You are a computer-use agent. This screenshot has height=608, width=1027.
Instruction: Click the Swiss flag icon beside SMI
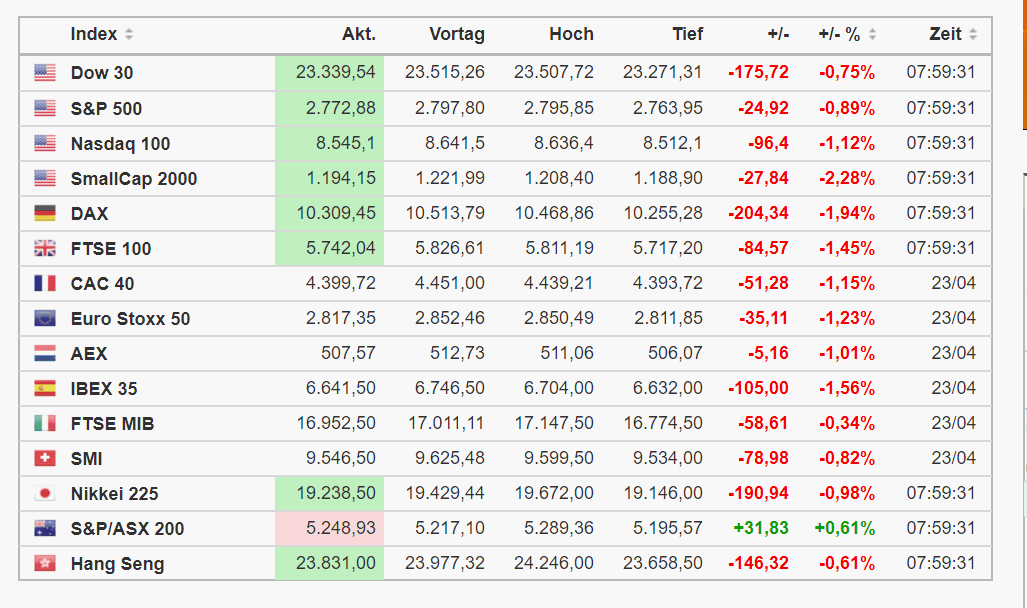click(45, 458)
